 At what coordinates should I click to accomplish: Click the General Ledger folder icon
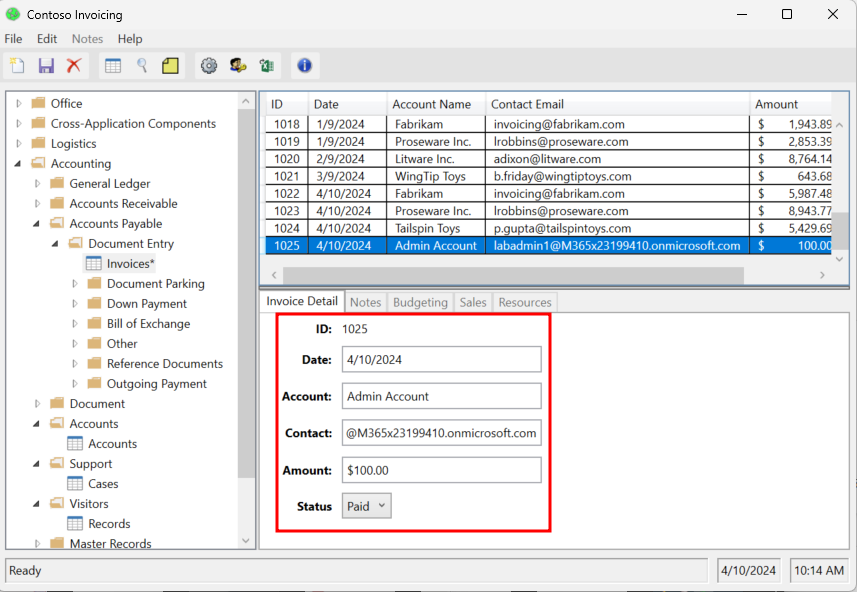click(57, 183)
